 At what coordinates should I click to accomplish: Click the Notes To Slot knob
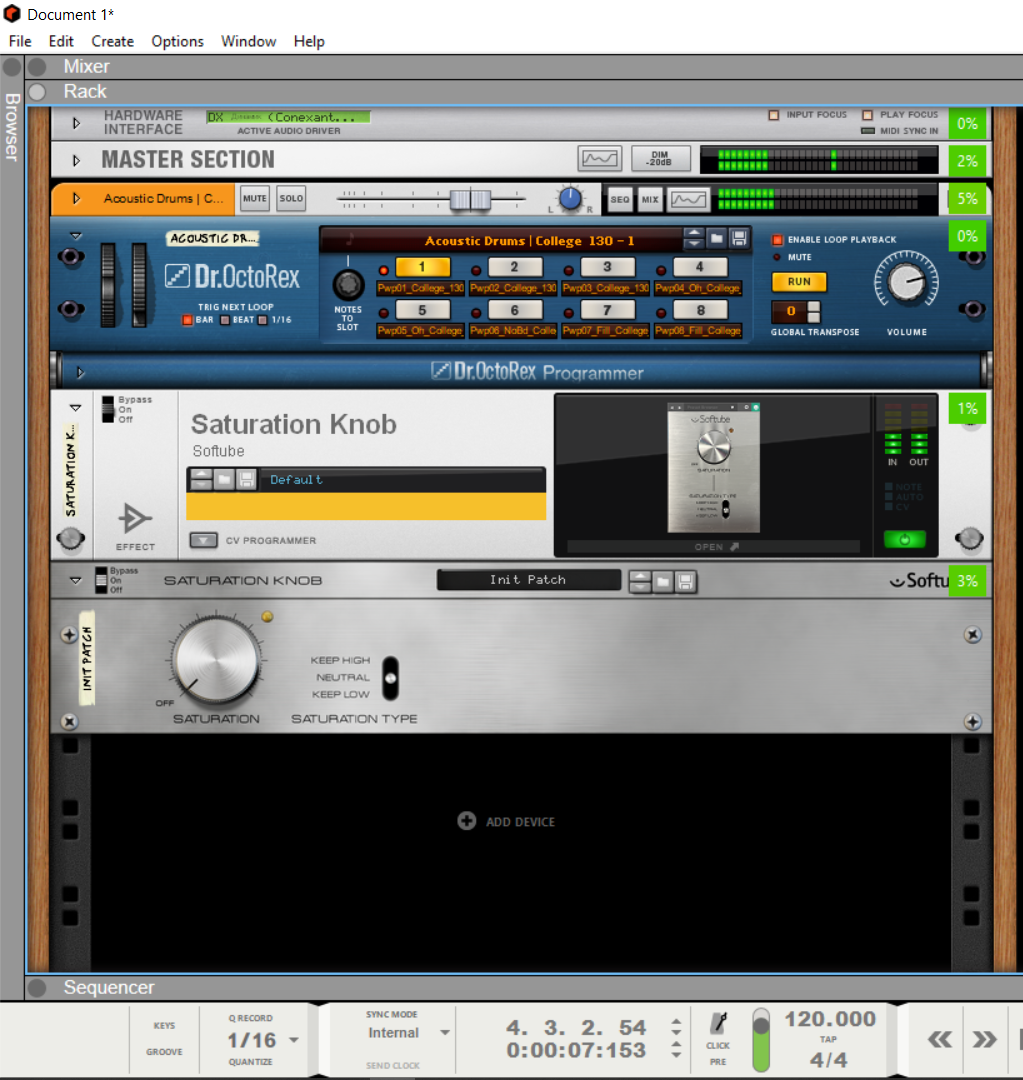click(x=348, y=283)
